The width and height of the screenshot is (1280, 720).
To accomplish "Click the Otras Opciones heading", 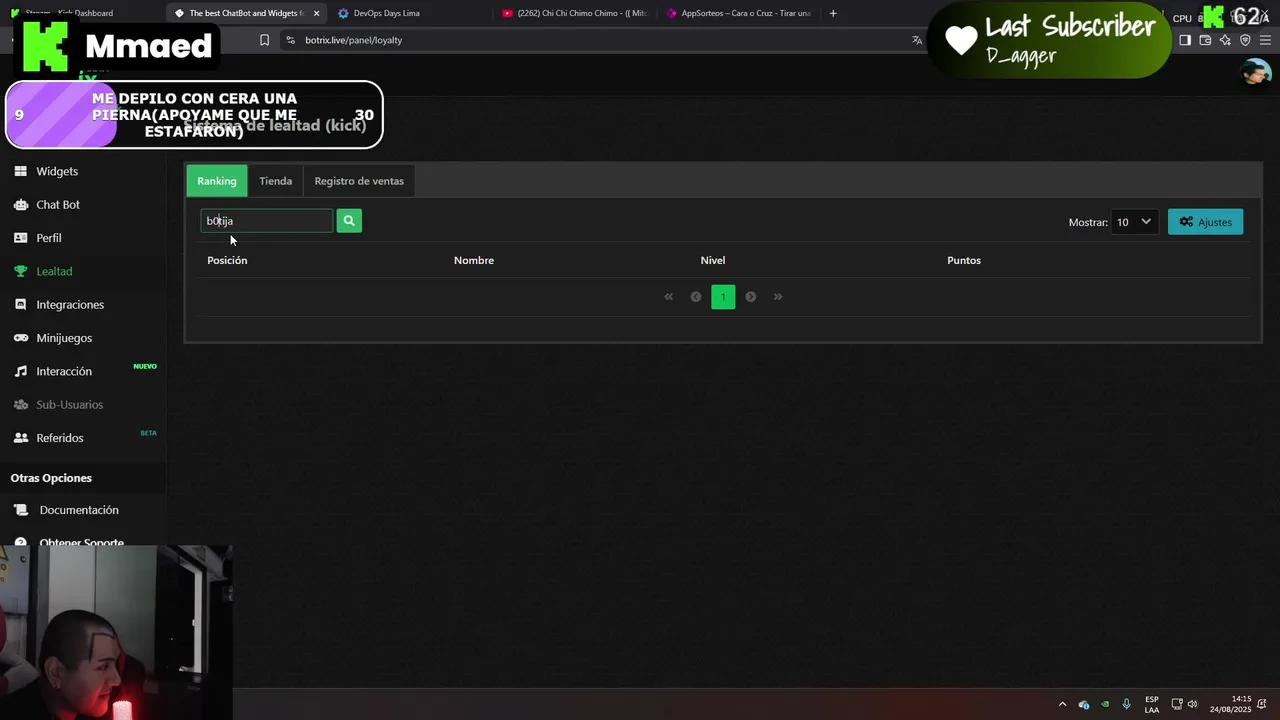I will (x=51, y=478).
